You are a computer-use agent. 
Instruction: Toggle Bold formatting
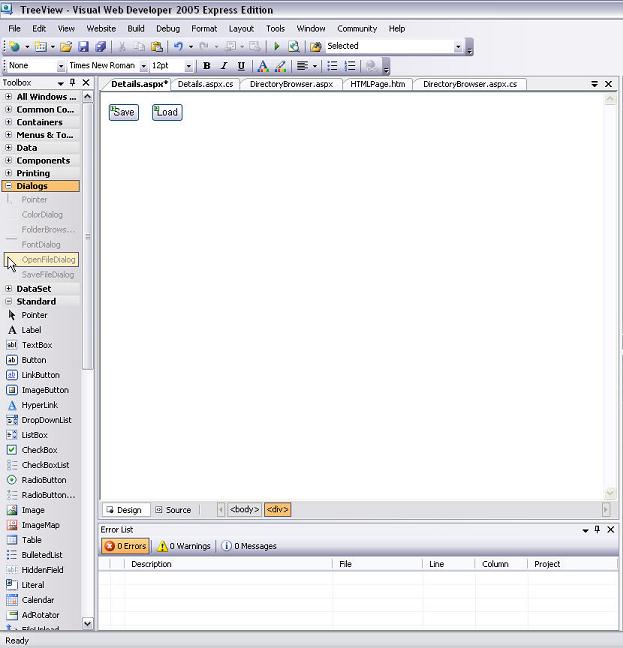tap(207, 66)
